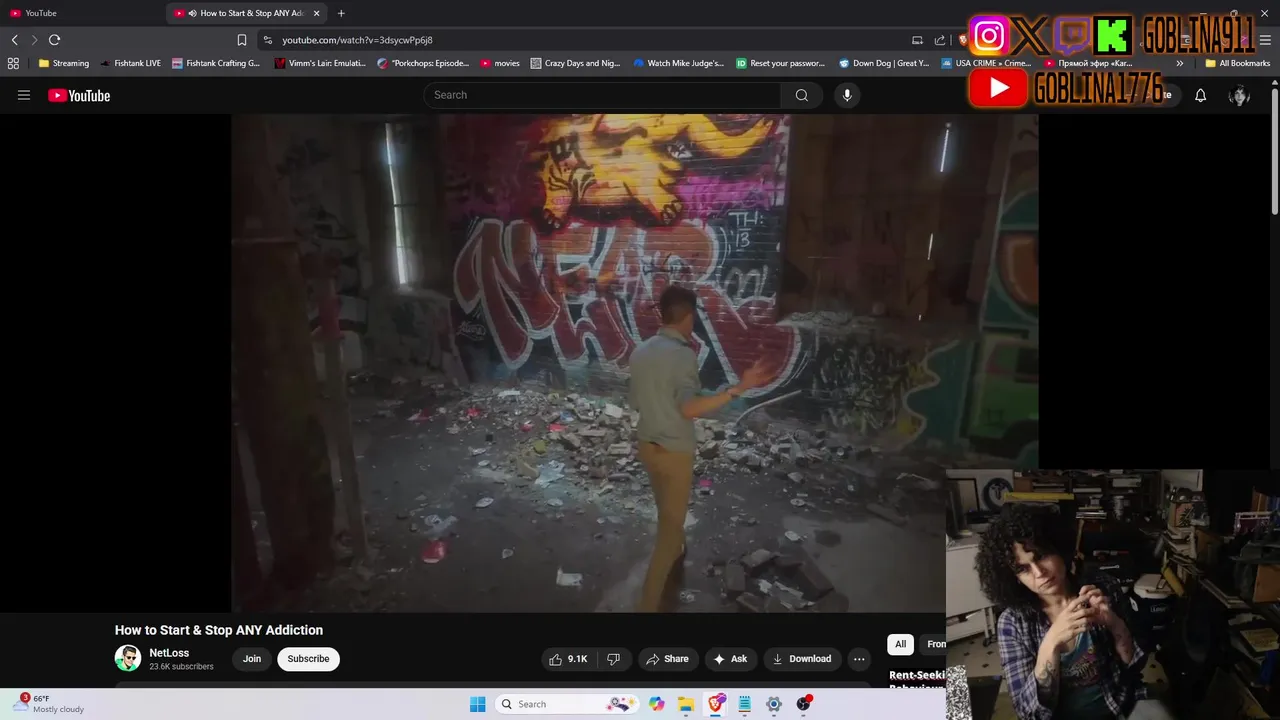The image size is (1280, 720).
Task: Subscribe to NetLoss channel
Action: coord(308,659)
